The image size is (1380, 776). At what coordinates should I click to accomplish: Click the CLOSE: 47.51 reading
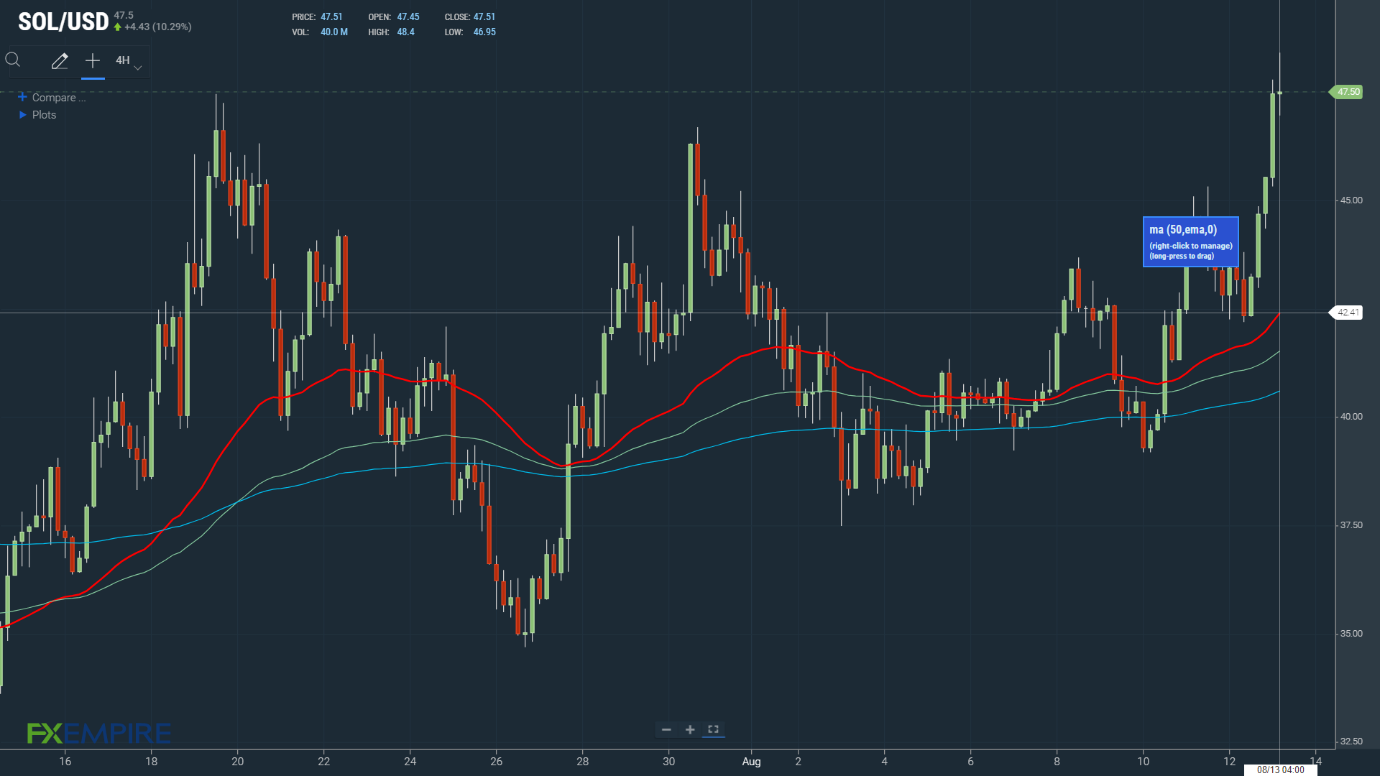click(x=470, y=17)
